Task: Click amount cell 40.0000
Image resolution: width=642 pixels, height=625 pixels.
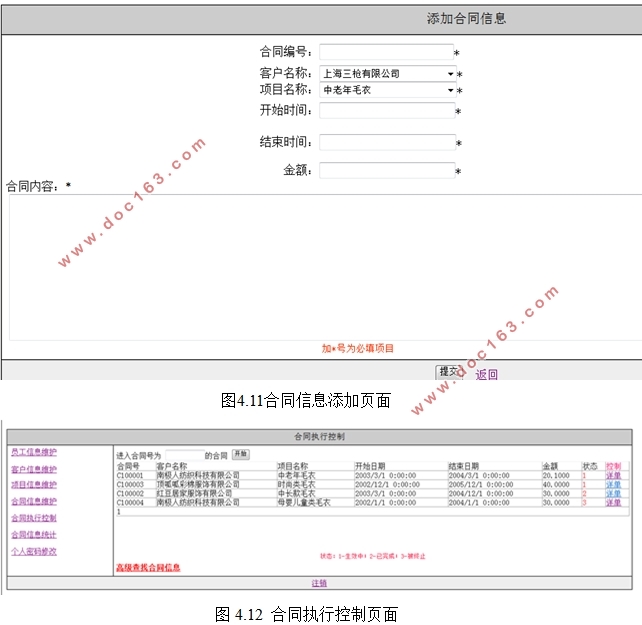Action: pyautogui.click(x=556, y=485)
